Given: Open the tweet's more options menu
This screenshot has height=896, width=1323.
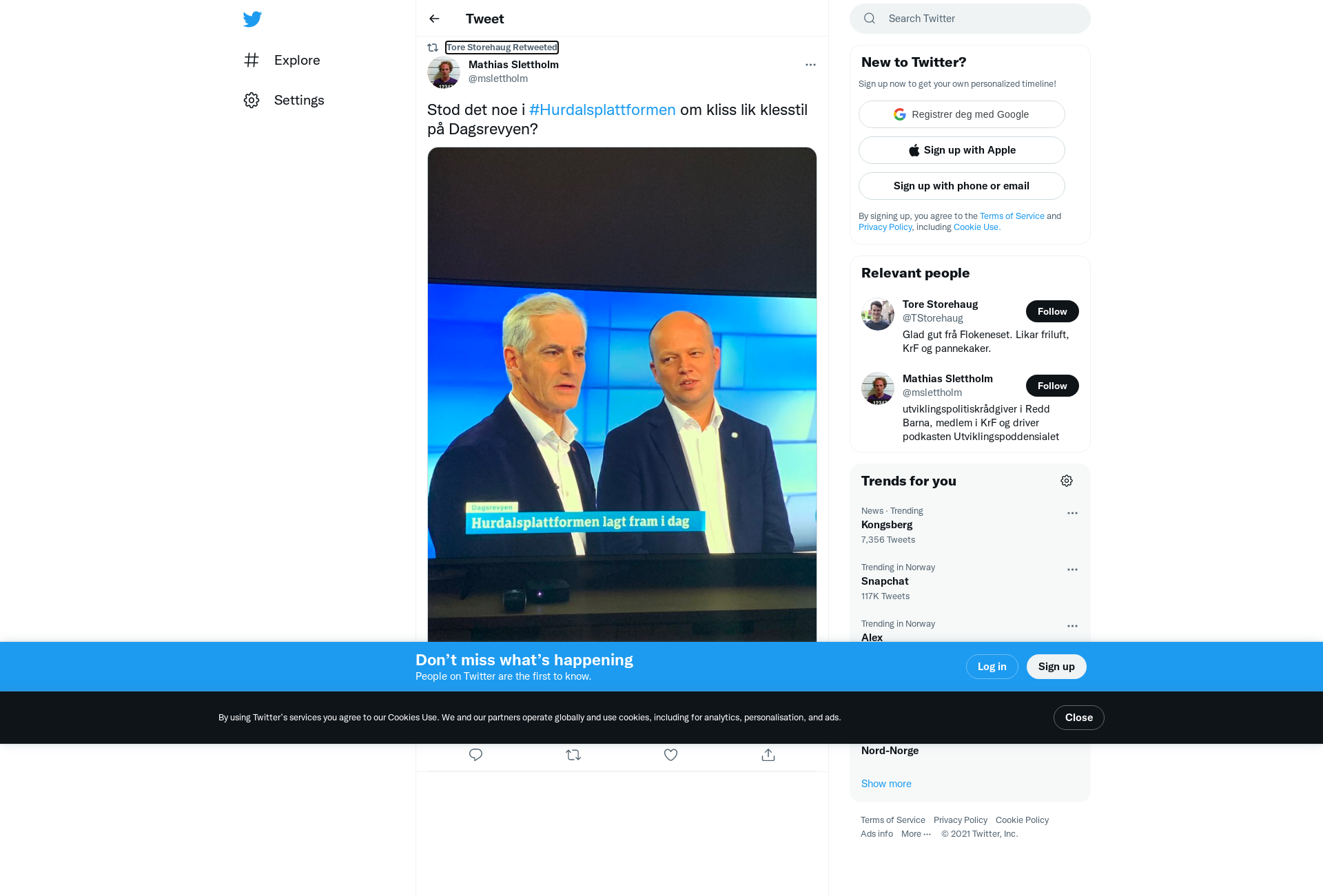Looking at the screenshot, I should click(810, 65).
